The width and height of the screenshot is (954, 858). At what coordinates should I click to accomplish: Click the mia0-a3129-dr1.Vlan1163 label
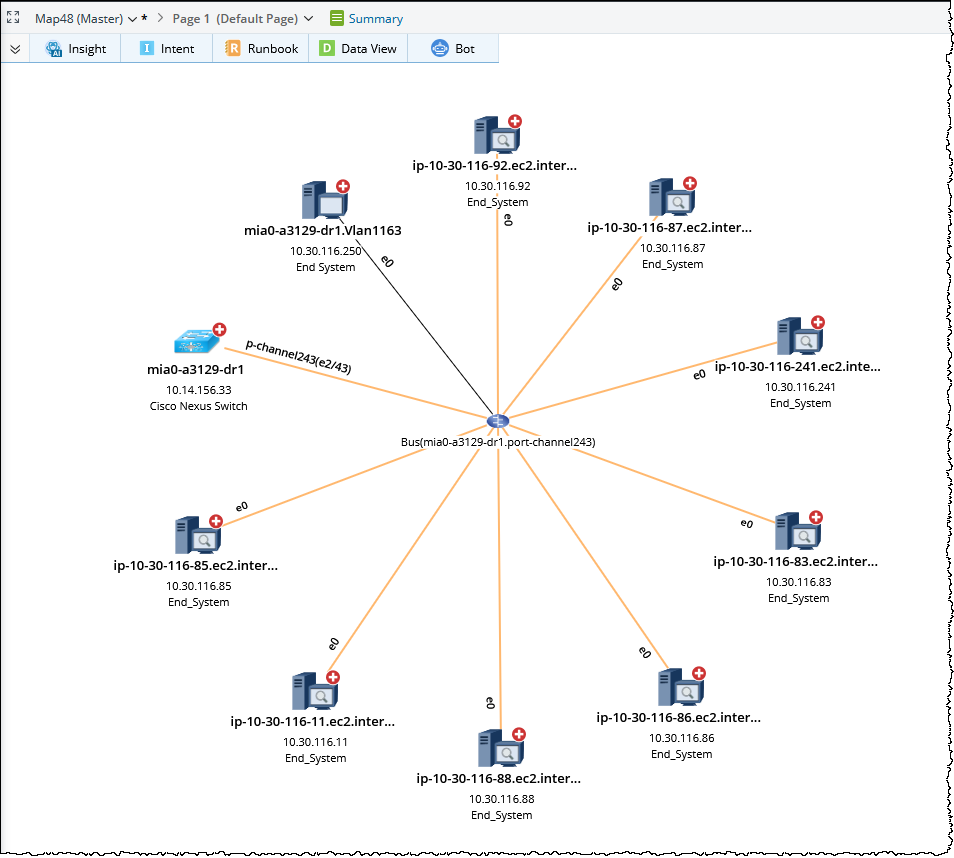pyautogui.click(x=322, y=231)
